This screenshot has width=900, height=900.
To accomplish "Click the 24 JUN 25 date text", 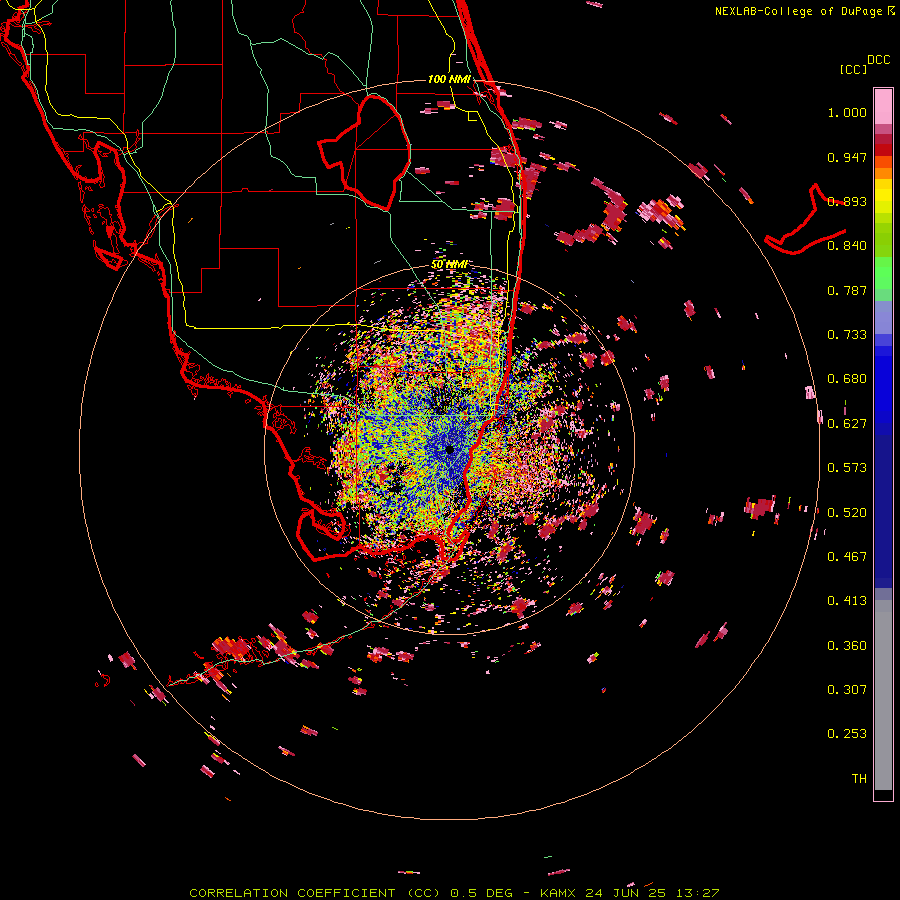I will click(627, 893).
